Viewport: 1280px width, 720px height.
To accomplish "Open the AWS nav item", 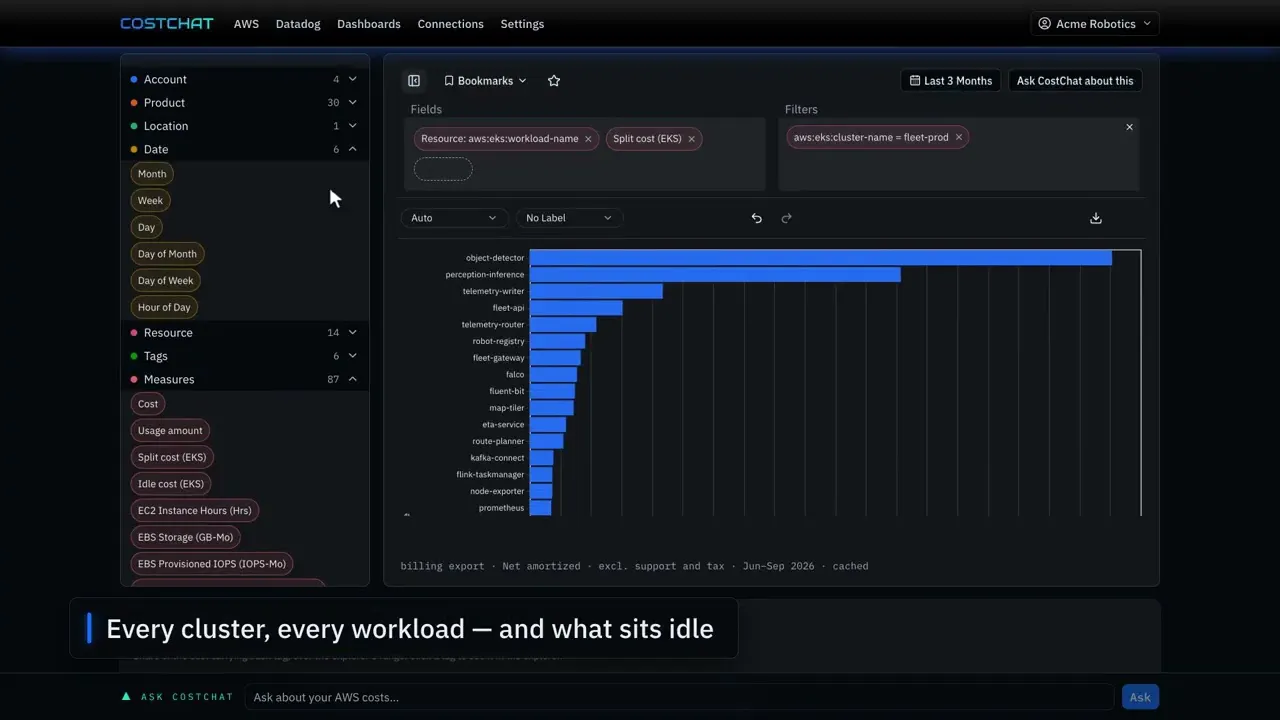I will [246, 24].
